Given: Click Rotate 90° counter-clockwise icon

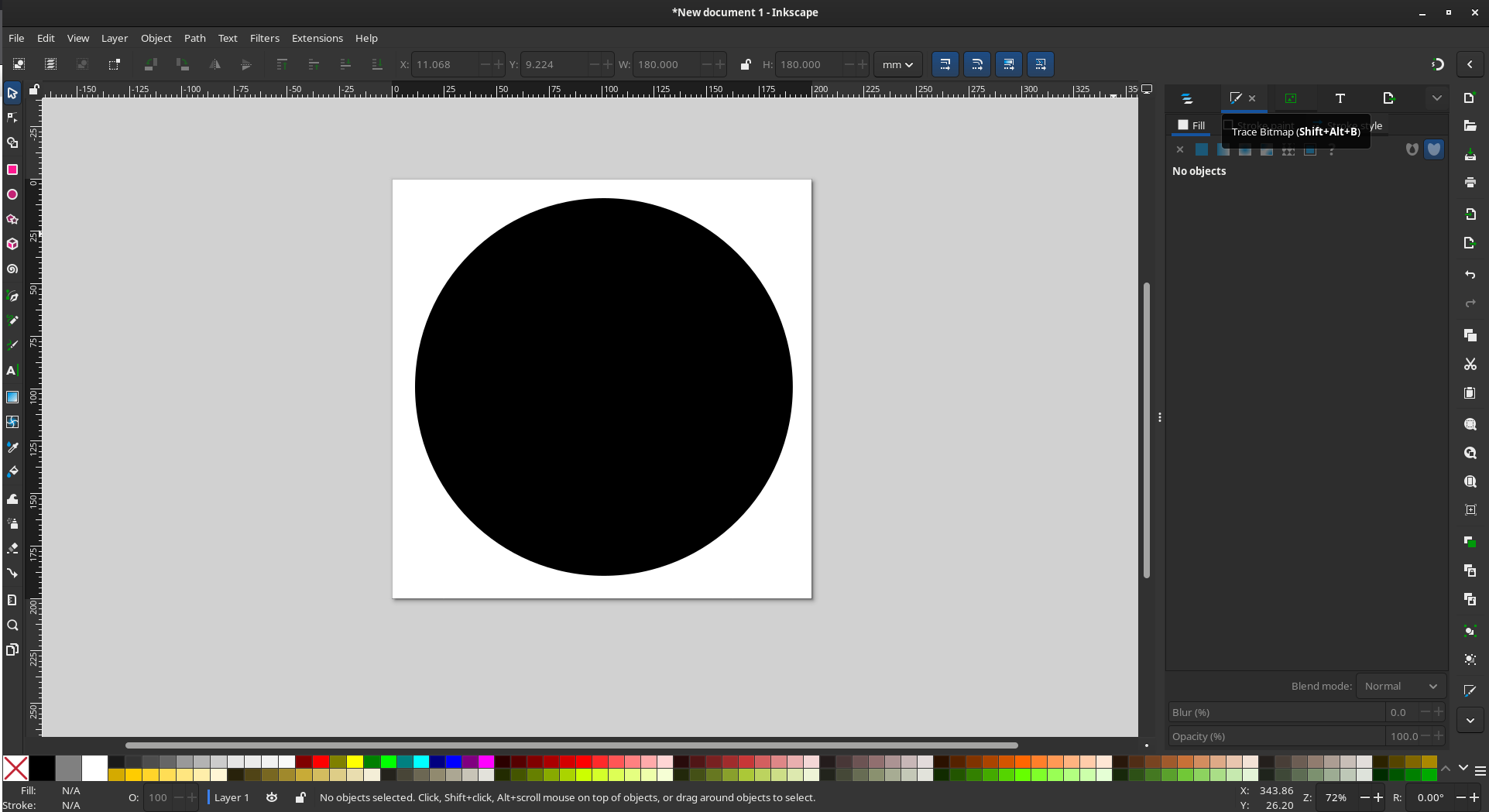Looking at the screenshot, I should pyautogui.click(x=151, y=64).
